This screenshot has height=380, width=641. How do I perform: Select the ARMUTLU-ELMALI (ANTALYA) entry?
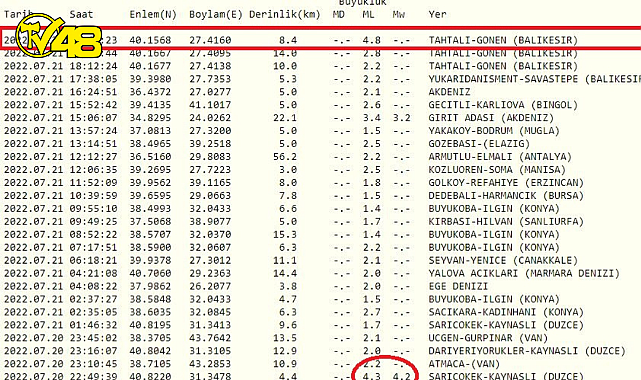click(x=500, y=156)
